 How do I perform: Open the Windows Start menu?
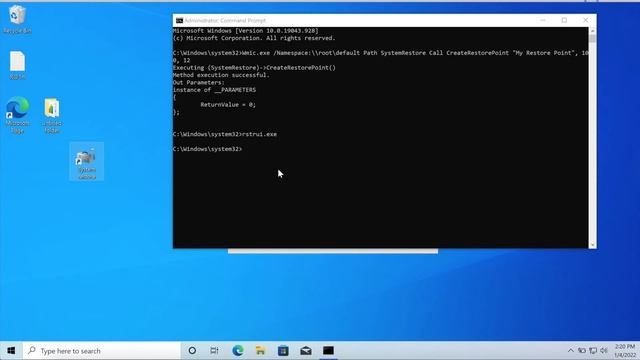(x=11, y=351)
